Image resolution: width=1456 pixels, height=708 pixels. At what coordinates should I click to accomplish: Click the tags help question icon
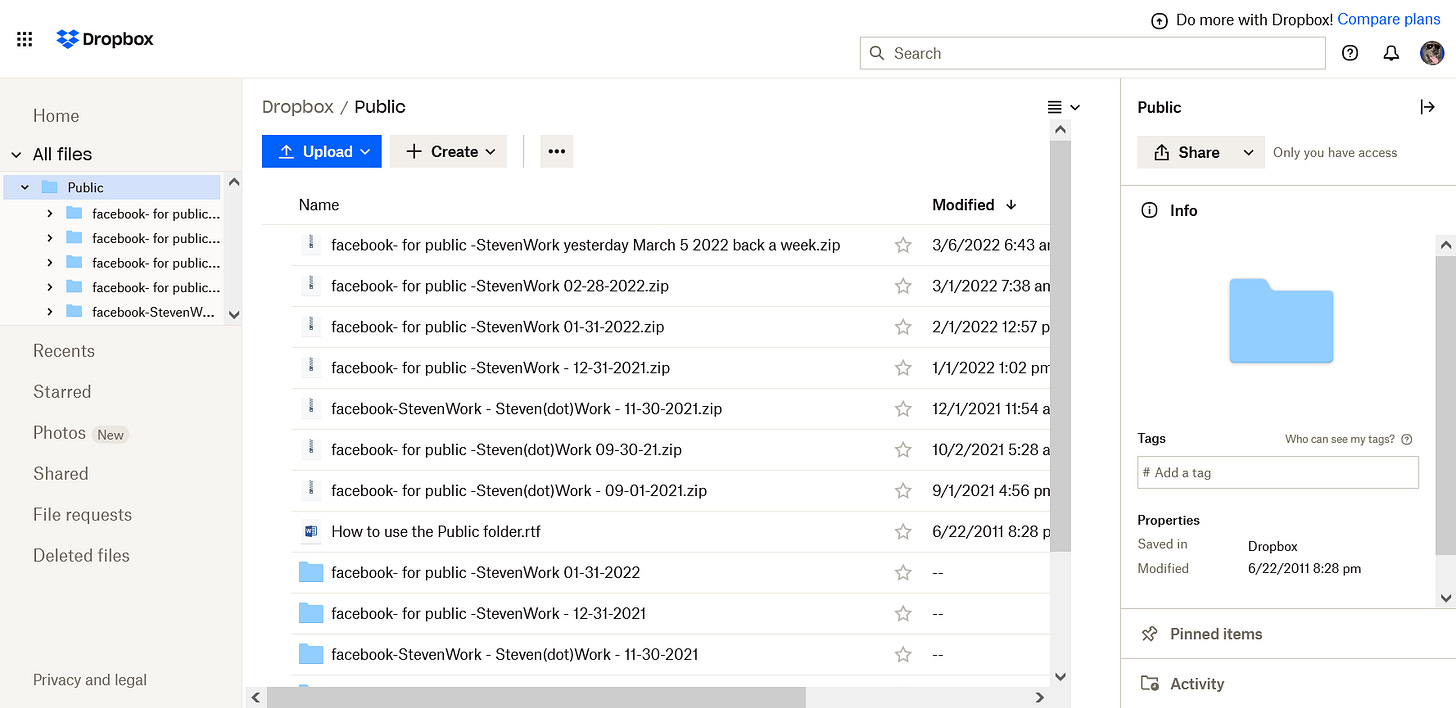pos(1407,439)
